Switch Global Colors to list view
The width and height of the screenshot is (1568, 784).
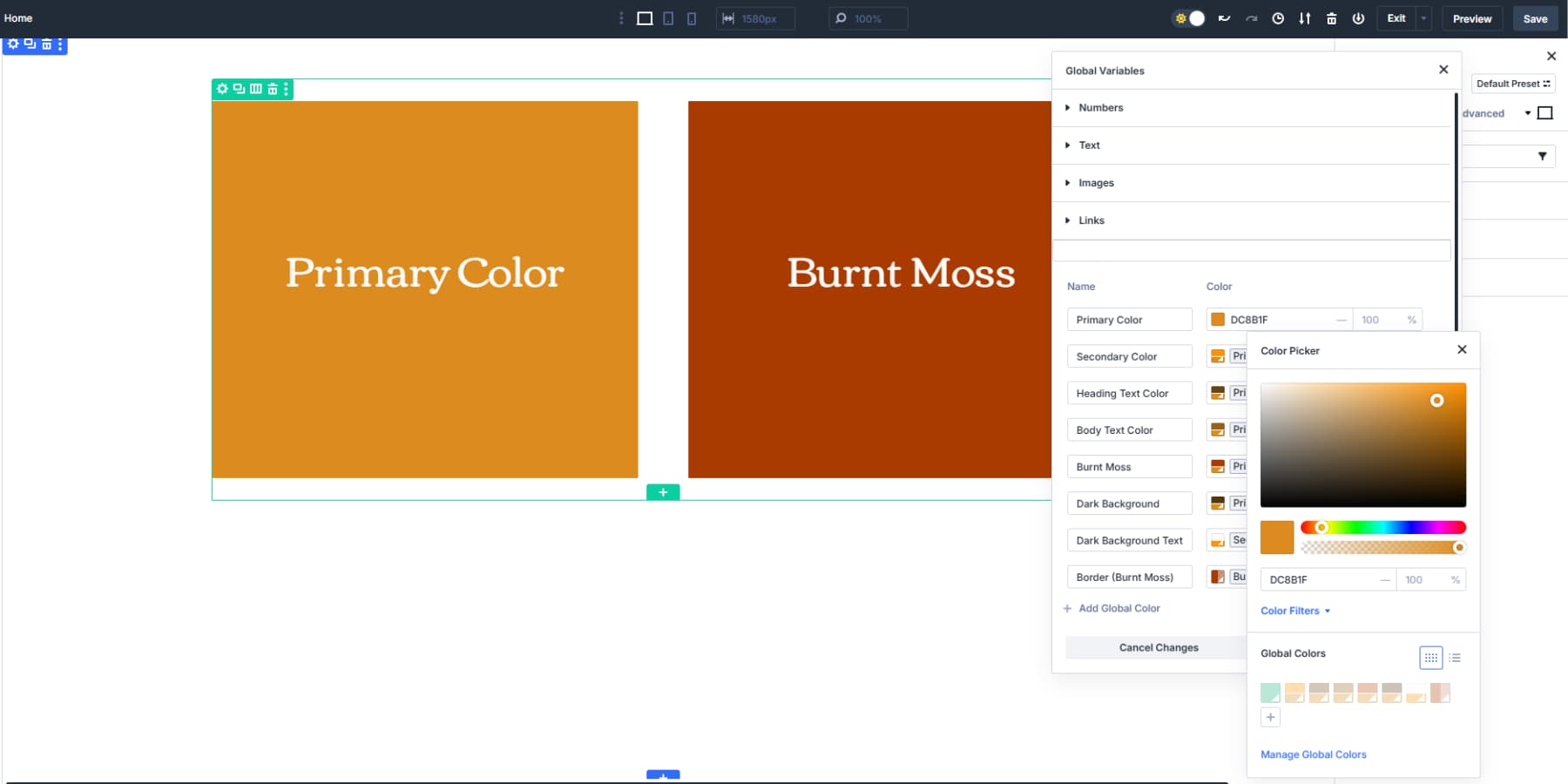[x=1456, y=658]
